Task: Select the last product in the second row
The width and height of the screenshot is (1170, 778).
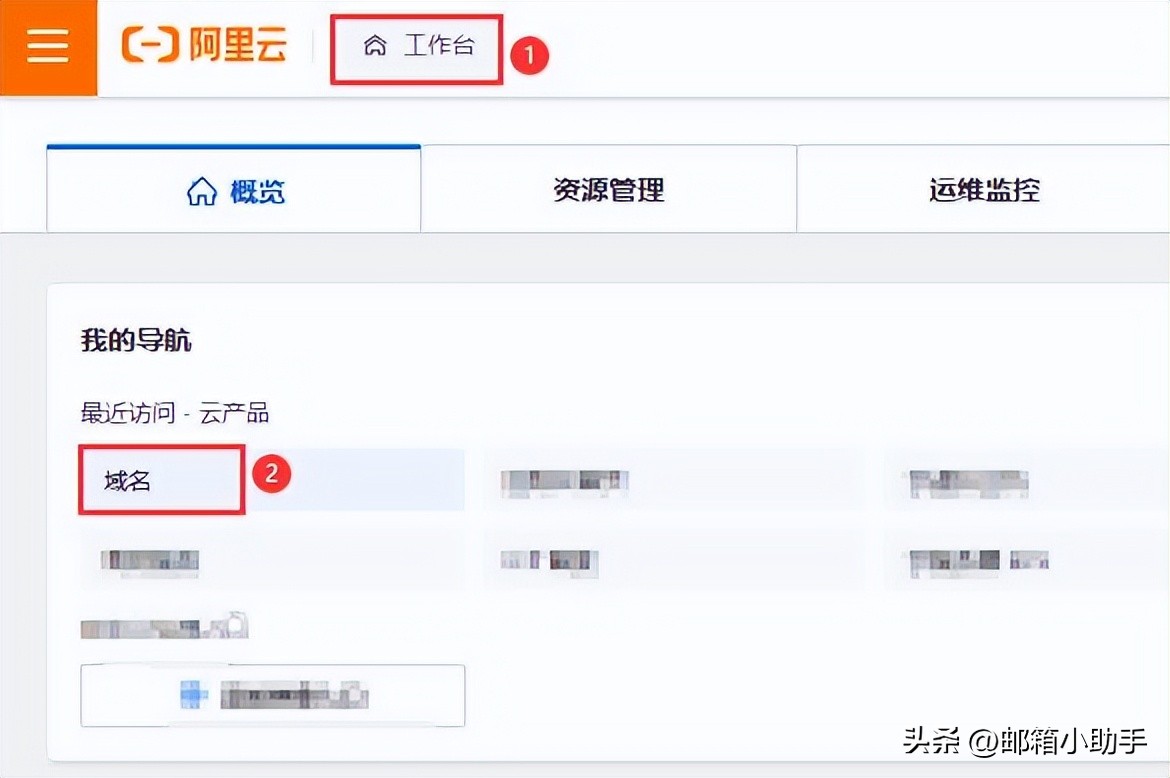Action: click(975, 560)
